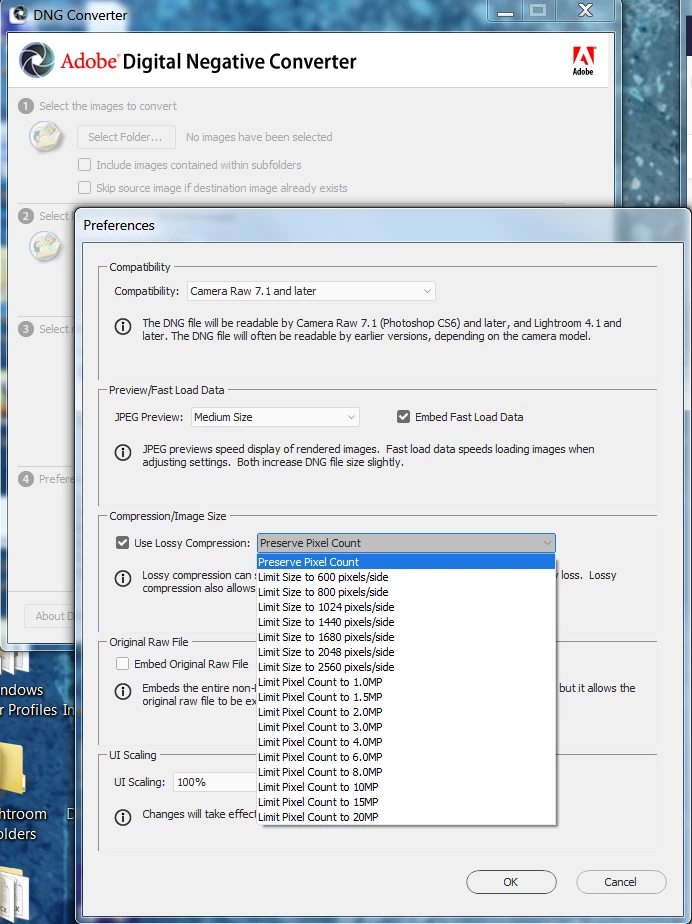Viewport: 692px width, 924px height.
Task: Toggle Use Lossy Compression checkbox
Action: click(122, 543)
